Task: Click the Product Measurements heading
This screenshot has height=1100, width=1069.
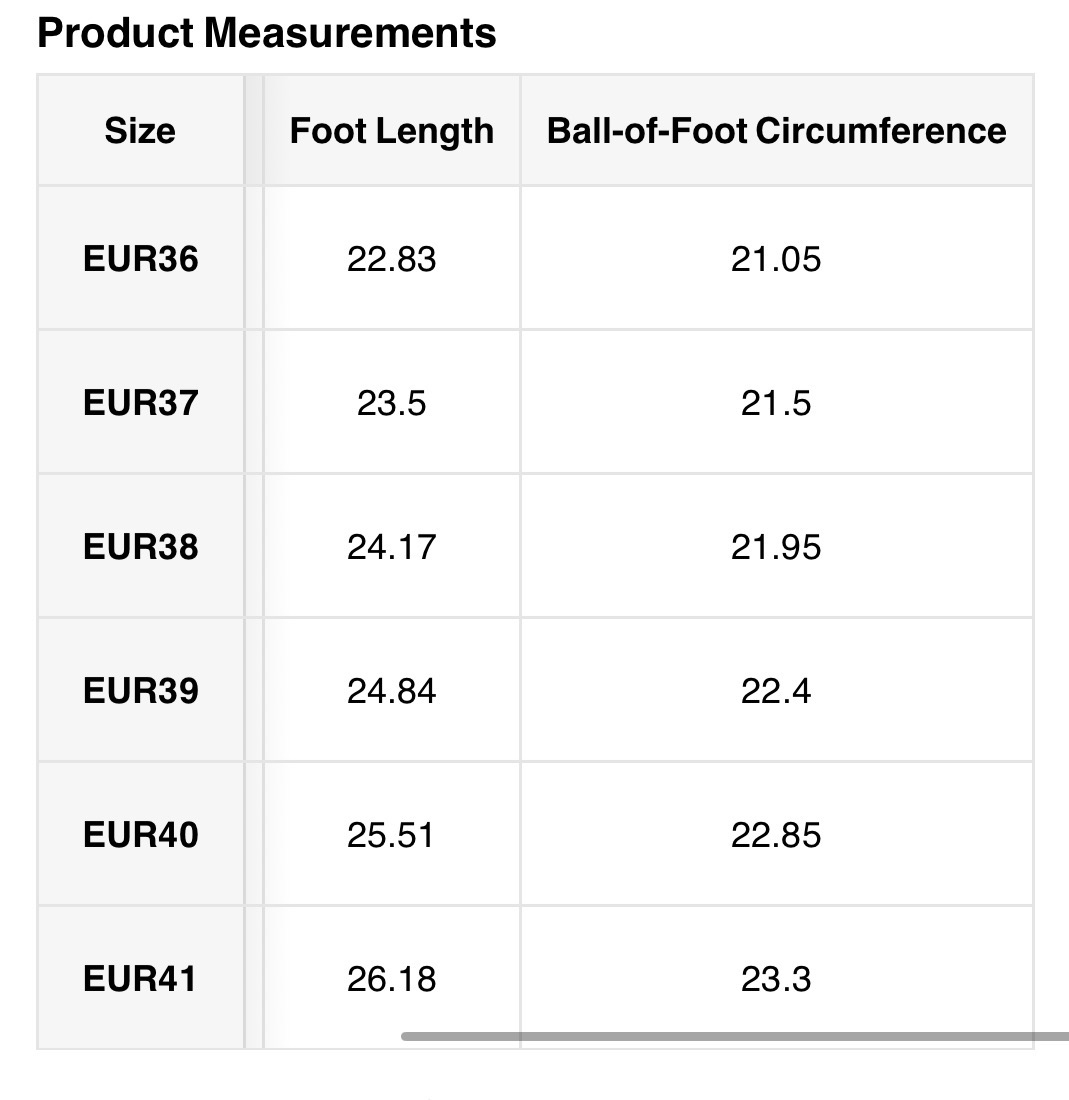Action: (x=266, y=34)
